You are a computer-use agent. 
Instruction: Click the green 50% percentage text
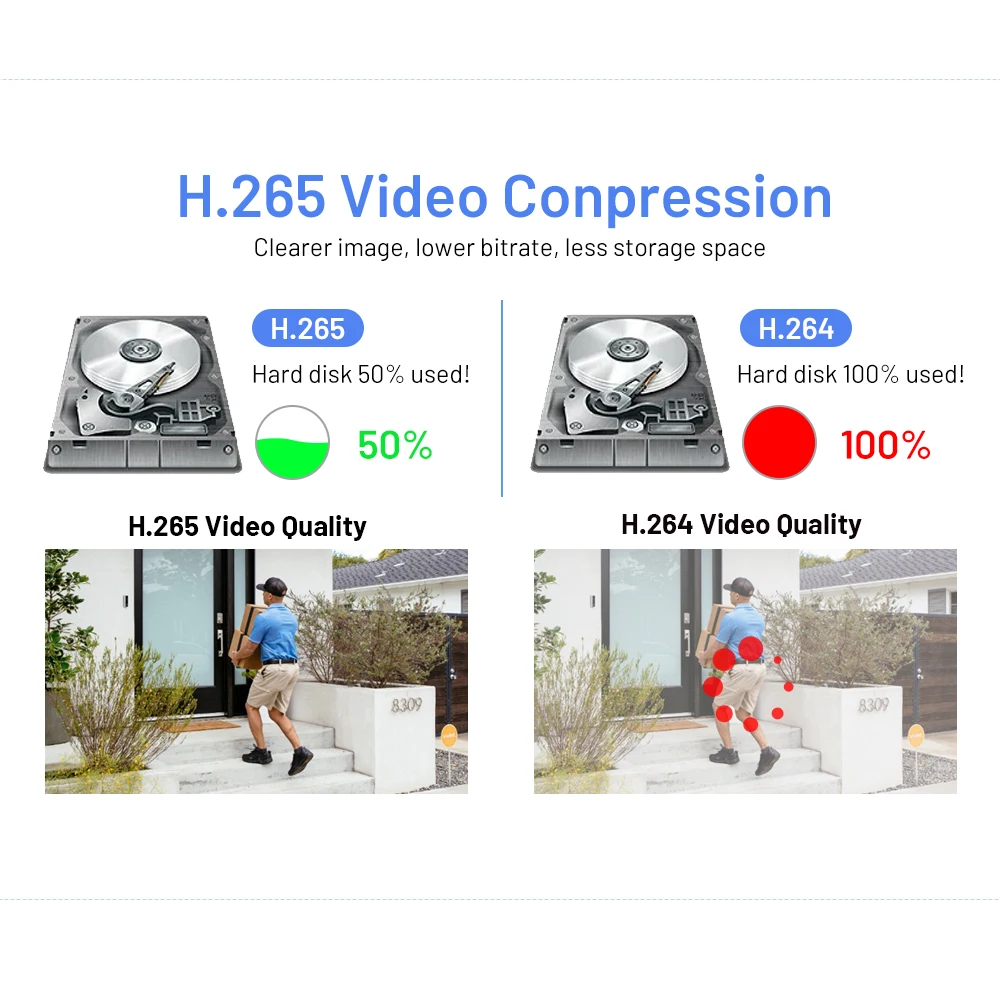coord(395,445)
